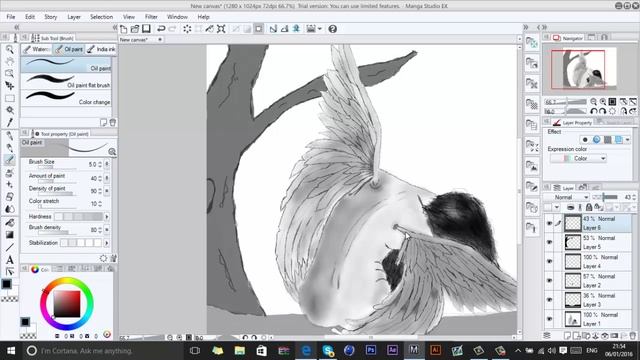Viewport: 640px width, 360px height.
Task: Select the Gradient tool
Action: click(9, 235)
